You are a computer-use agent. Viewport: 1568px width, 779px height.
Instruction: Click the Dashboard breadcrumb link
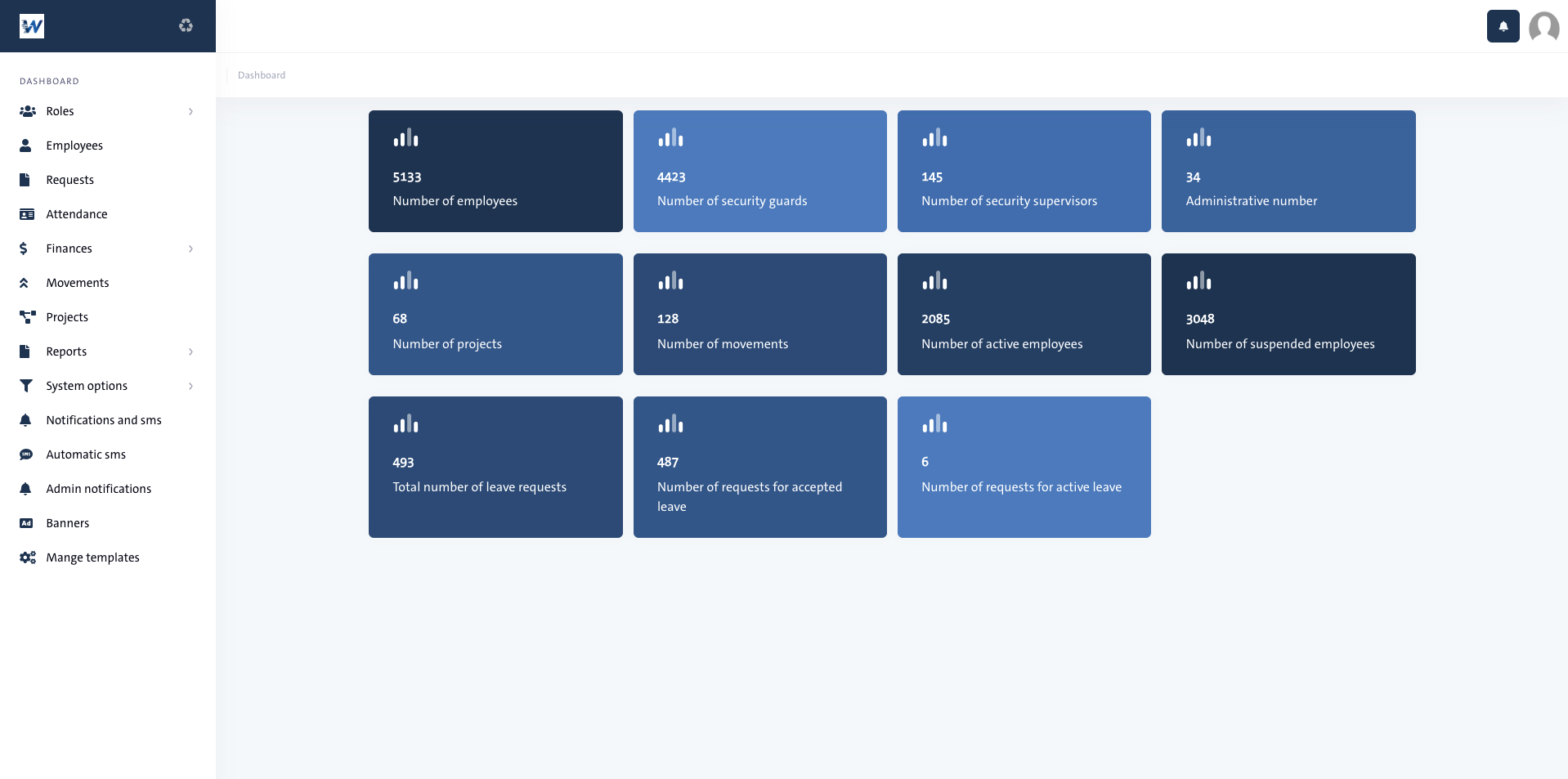coord(262,75)
